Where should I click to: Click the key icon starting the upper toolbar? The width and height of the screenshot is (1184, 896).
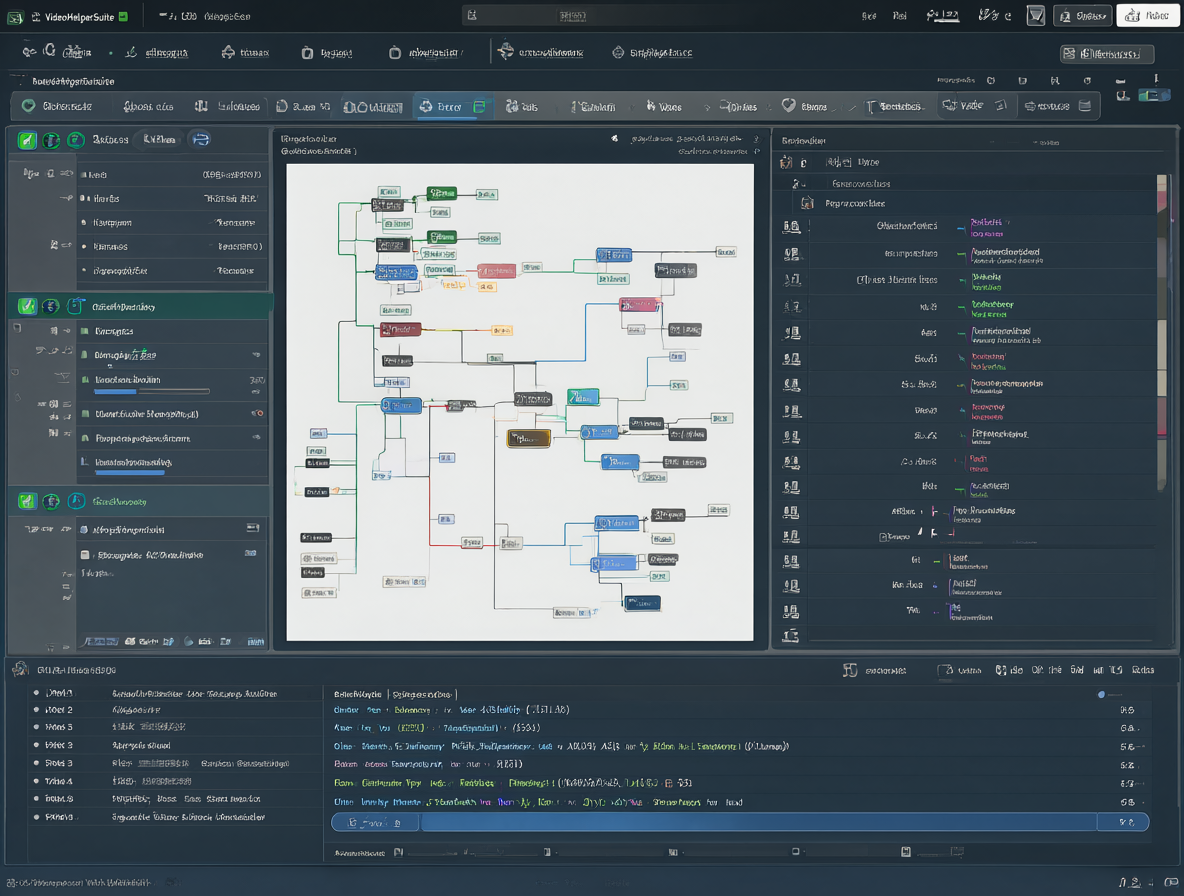tap(29, 51)
